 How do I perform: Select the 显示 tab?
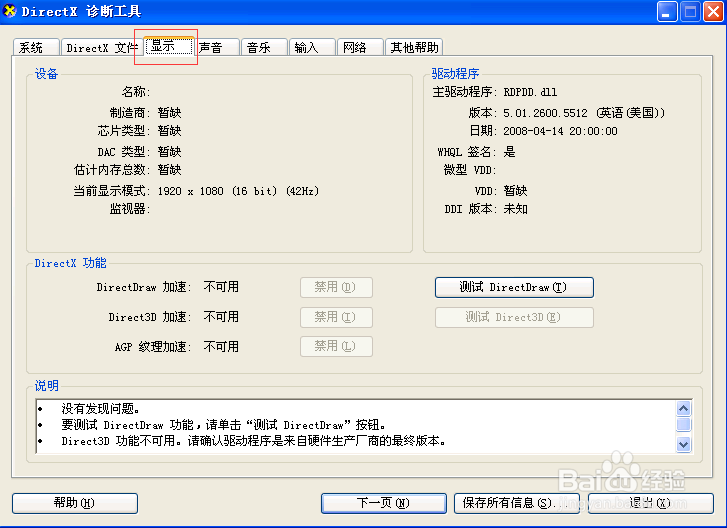(x=169, y=46)
